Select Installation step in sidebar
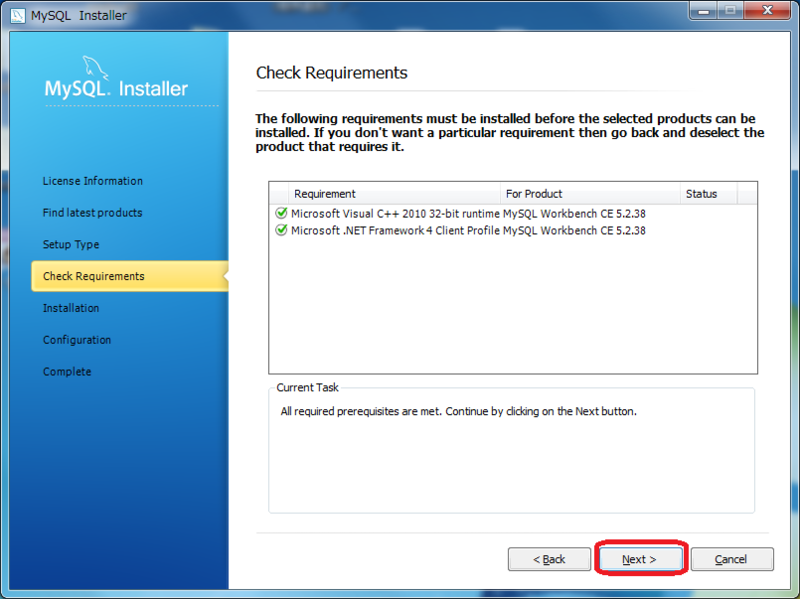The width and height of the screenshot is (800, 599). click(71, 308)
